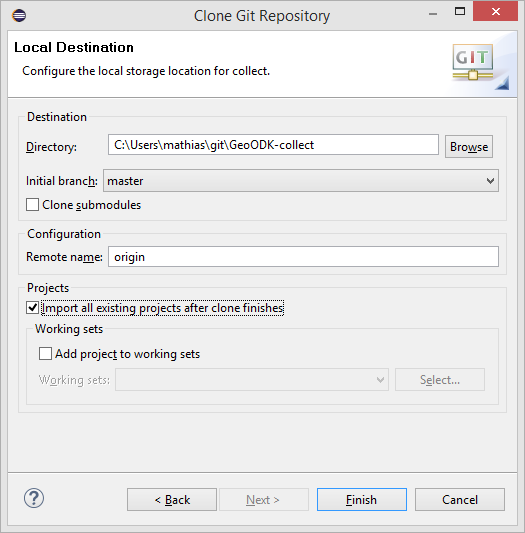This screenshot has height=533, width=525.
Task: Maximize the Clone Git Repository window
Action: [x=460, y=12]
